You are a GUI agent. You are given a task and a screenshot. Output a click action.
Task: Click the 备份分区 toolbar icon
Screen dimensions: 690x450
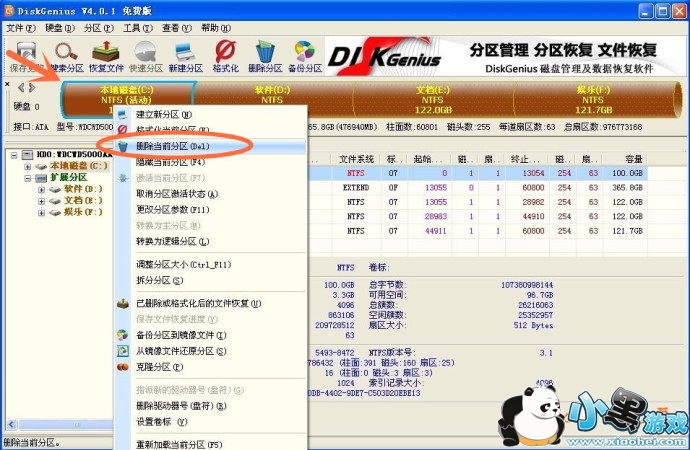pyautogui.click(x=305, y=56)
